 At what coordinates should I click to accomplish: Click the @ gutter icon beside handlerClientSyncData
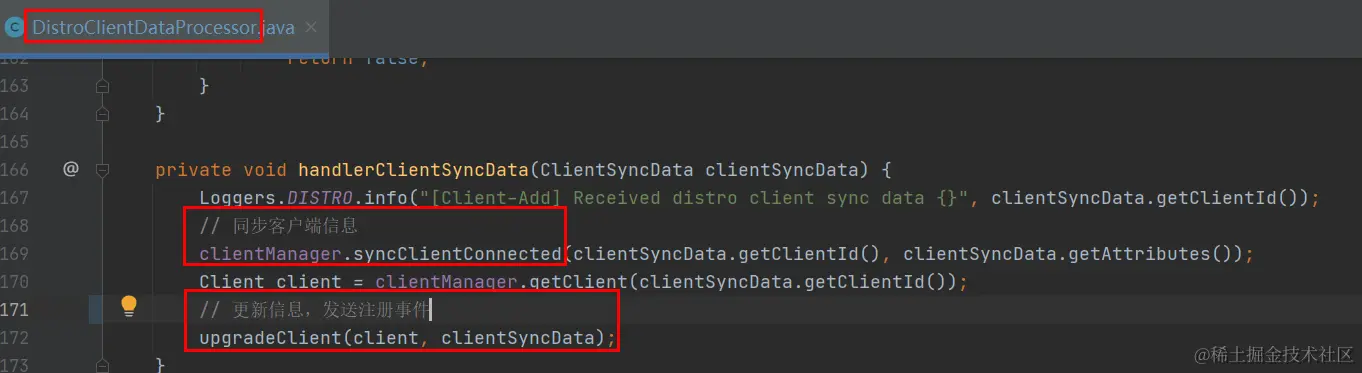[x=70, y=169]
